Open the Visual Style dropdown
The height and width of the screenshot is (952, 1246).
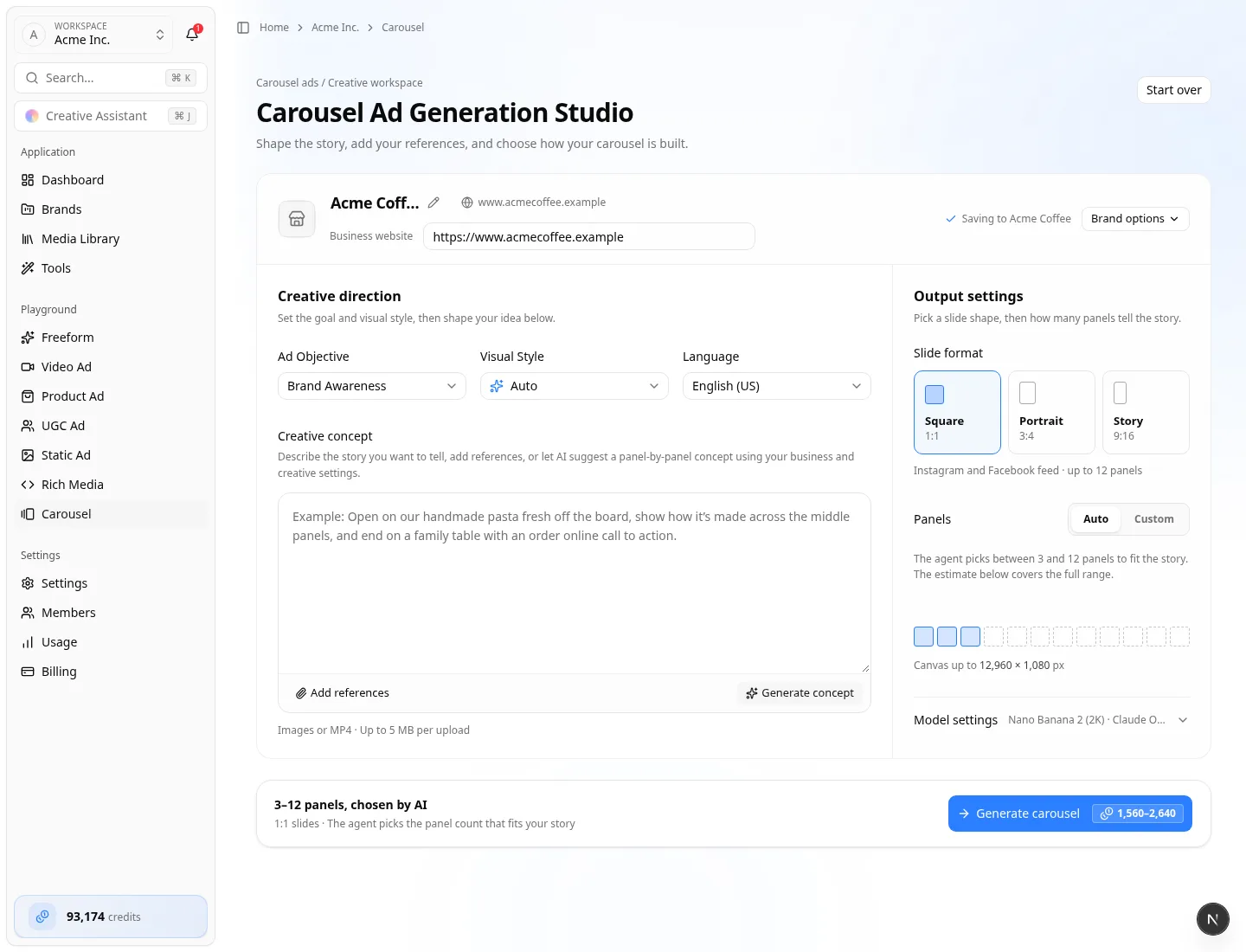click(575, 386)
